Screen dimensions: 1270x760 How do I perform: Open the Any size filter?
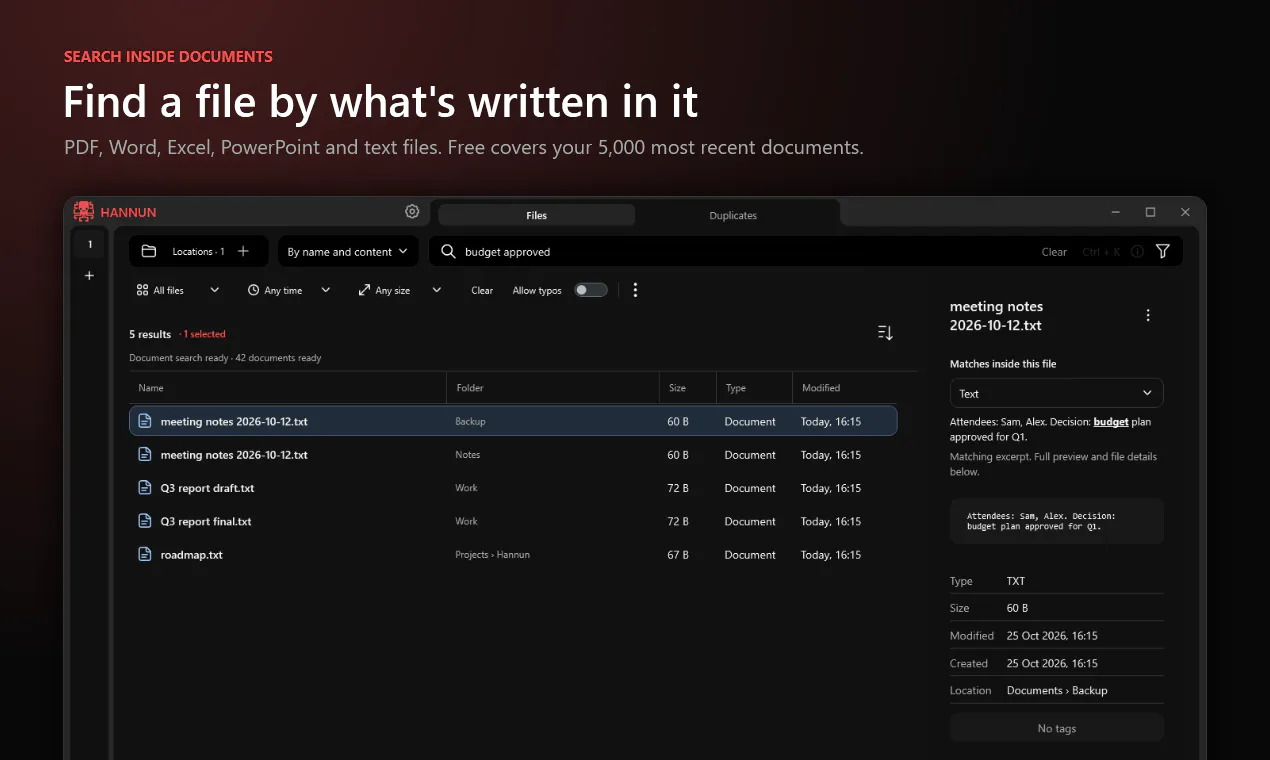[399, 290]
